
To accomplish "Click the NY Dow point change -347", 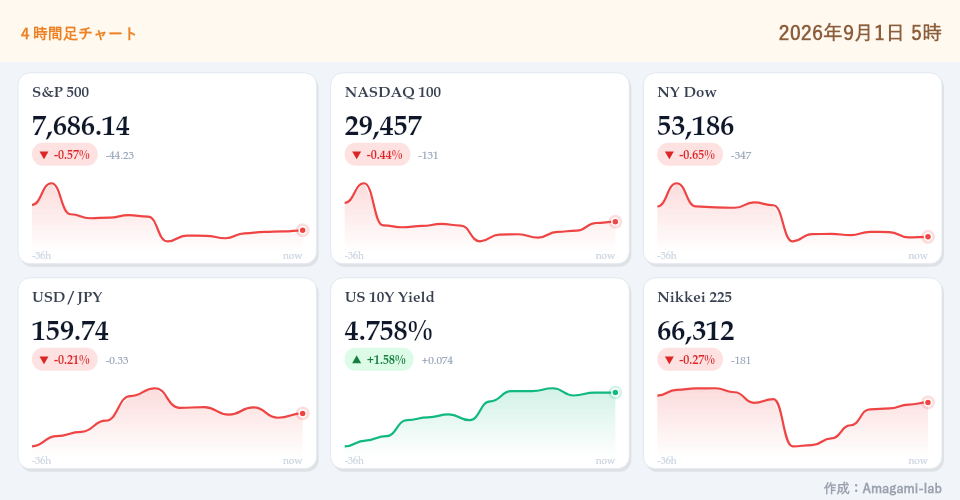I will (741, 155).
